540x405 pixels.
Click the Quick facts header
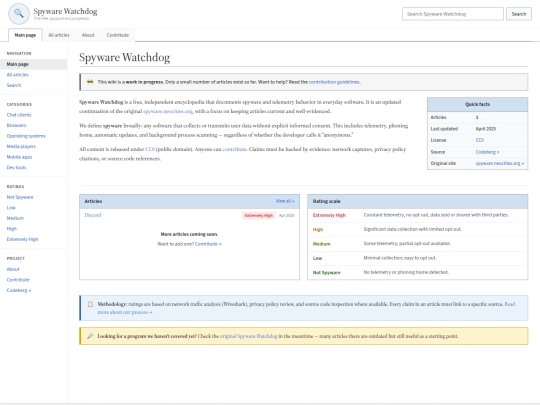point(477,104)
